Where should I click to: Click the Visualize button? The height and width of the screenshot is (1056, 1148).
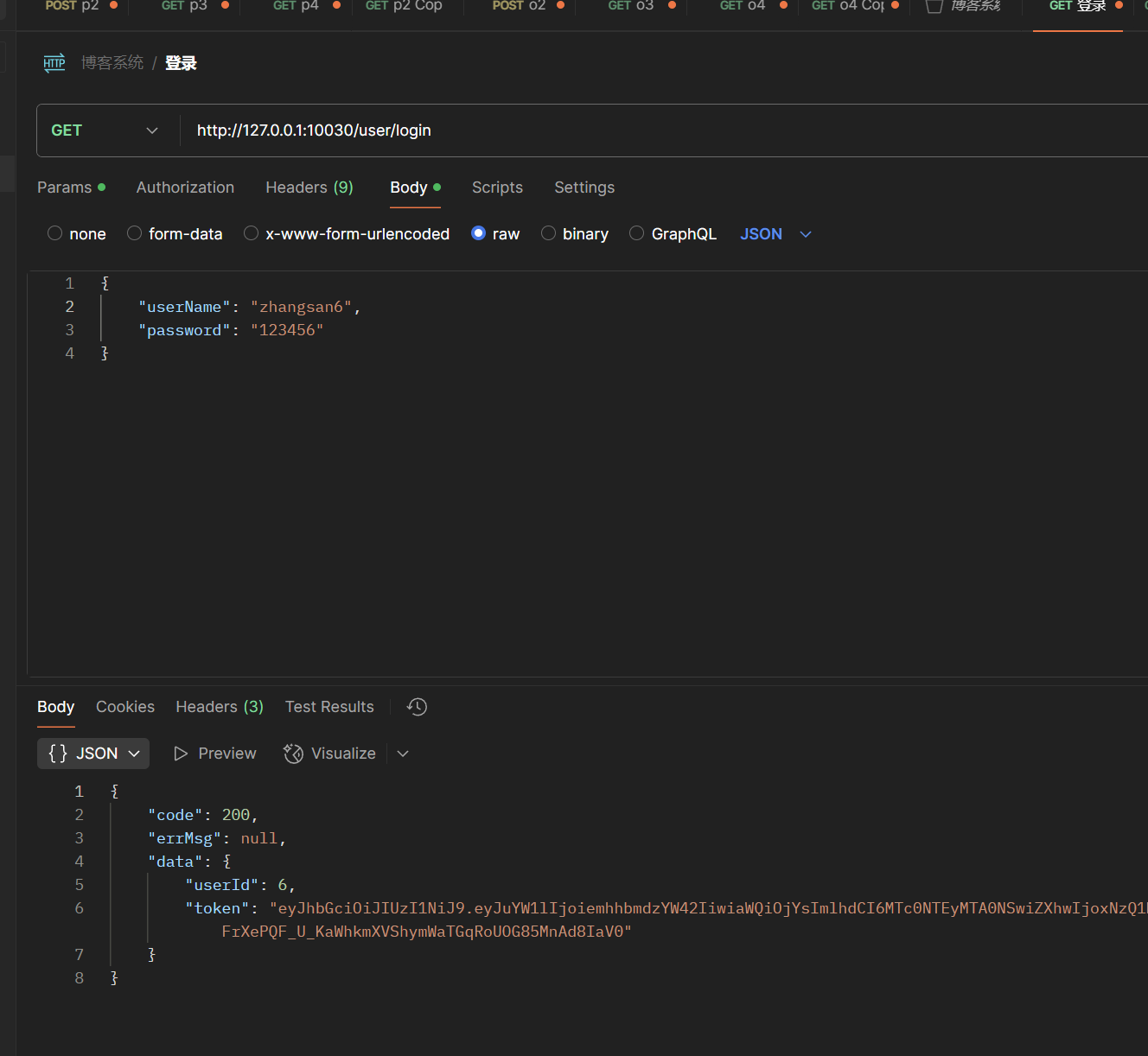coord(330,754)
